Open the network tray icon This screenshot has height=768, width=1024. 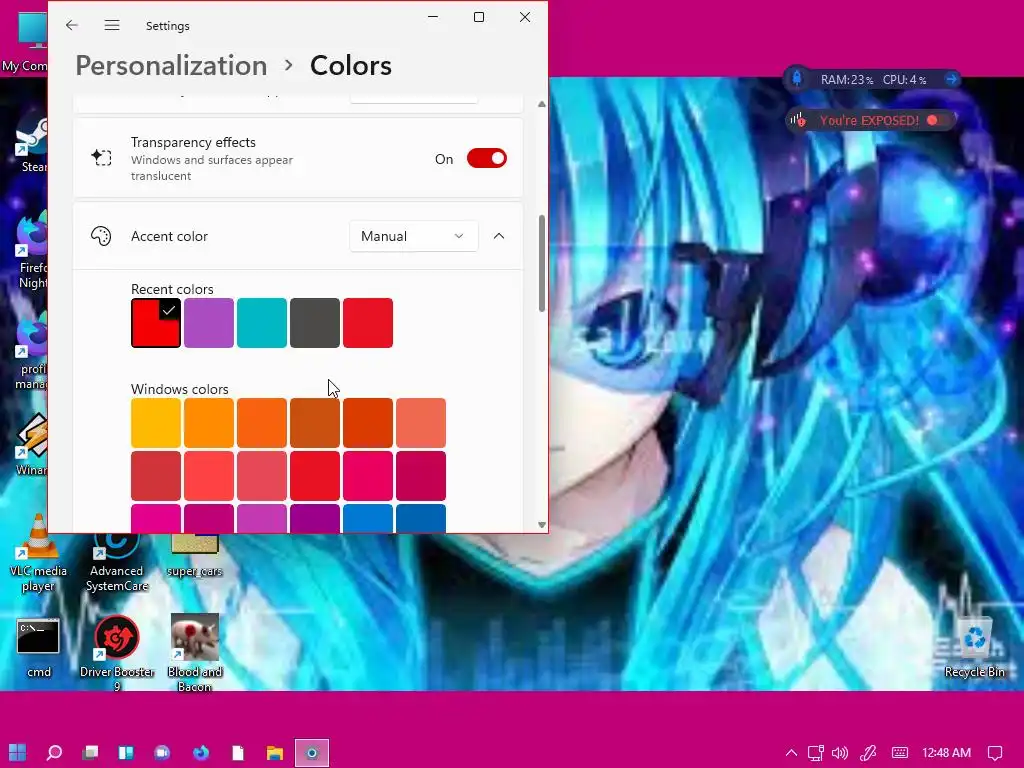tap(816, 753)
